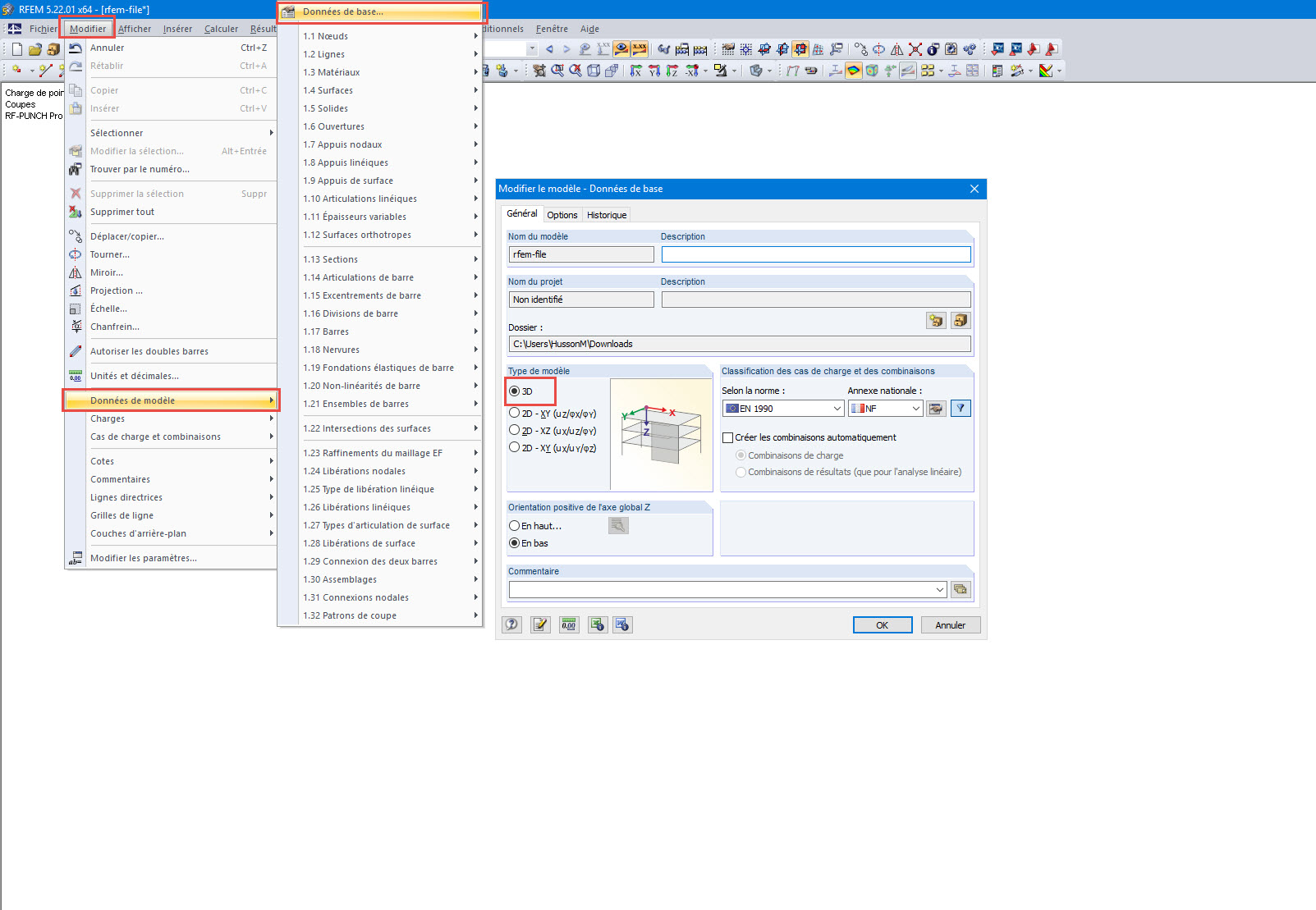Viewport: 1316px width, 910px height.
Task: Select 2D - XY (ux/uy/φz) model type
Action: coord(515,448)
